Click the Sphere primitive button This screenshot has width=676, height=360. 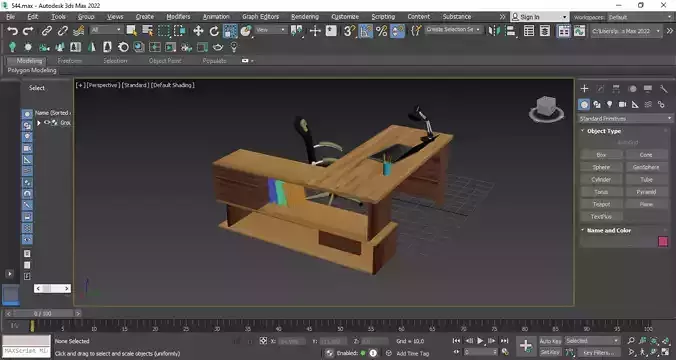601,167
